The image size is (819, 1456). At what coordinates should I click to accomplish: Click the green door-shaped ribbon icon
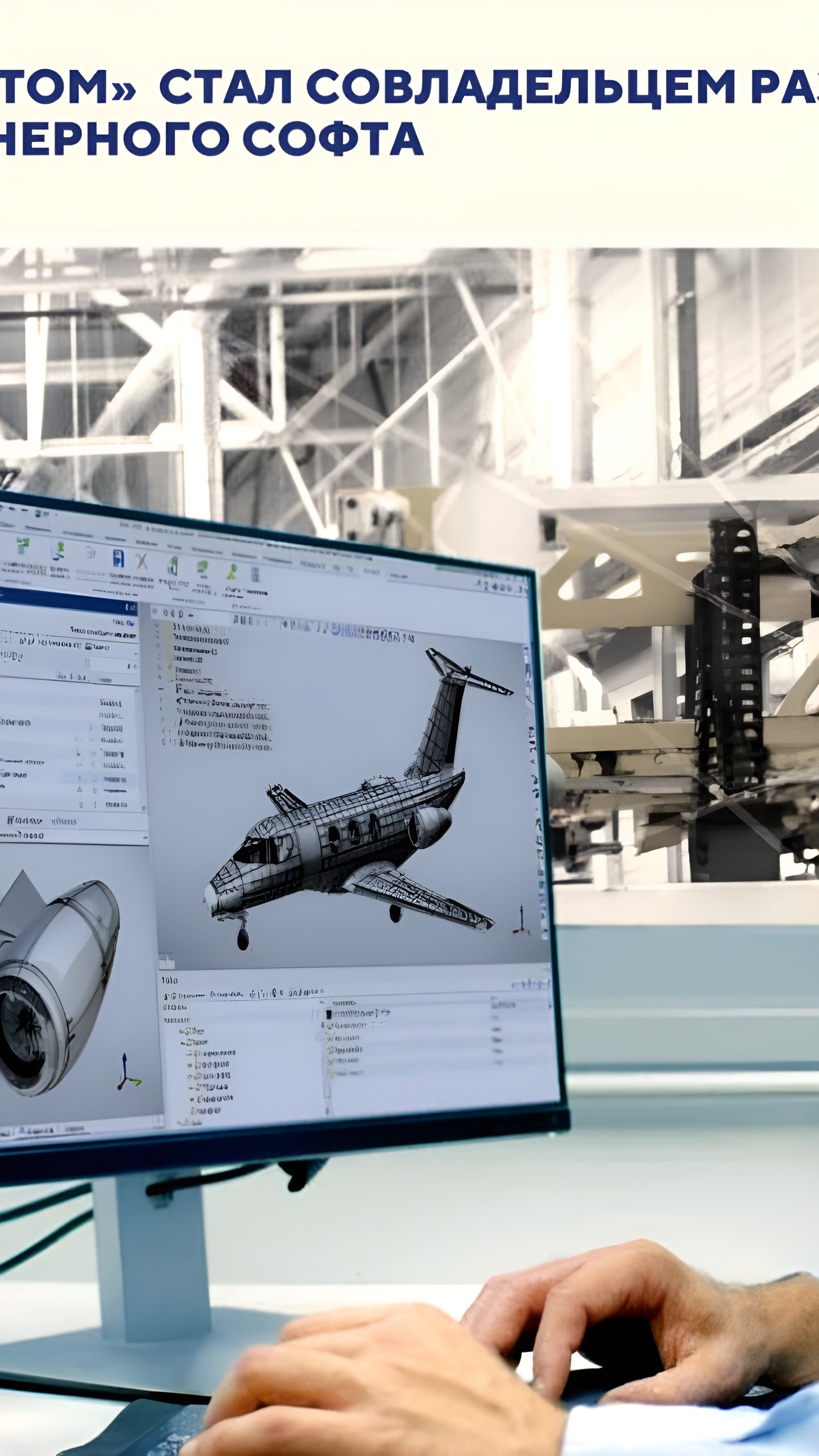click(172, 564)
